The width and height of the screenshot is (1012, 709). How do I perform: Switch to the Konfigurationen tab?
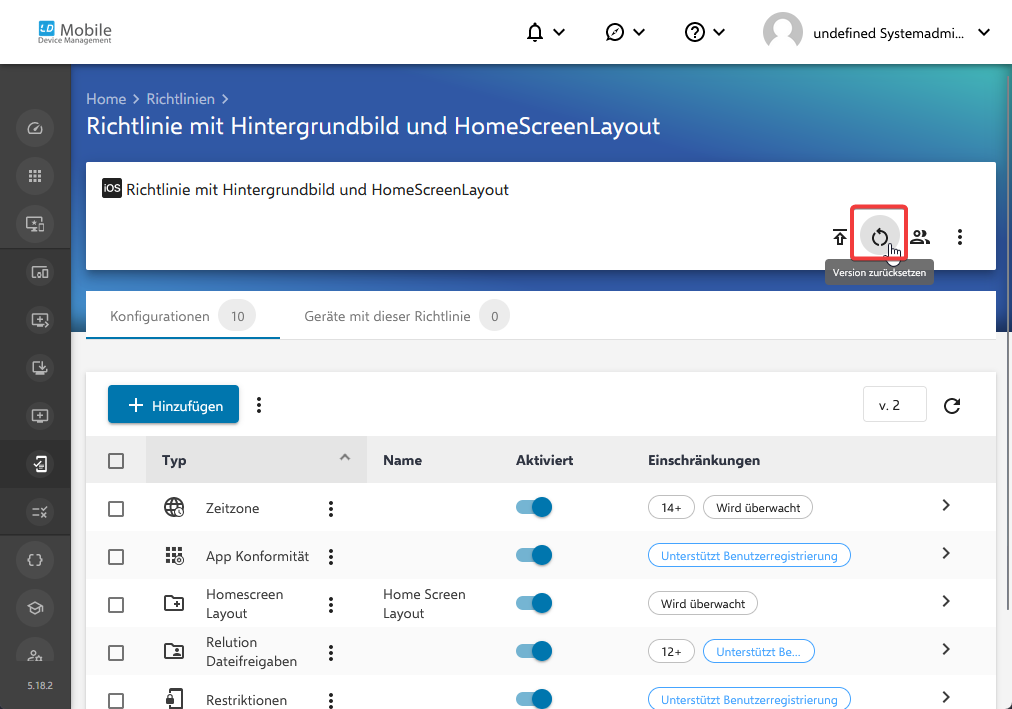(x=183, y=316)
